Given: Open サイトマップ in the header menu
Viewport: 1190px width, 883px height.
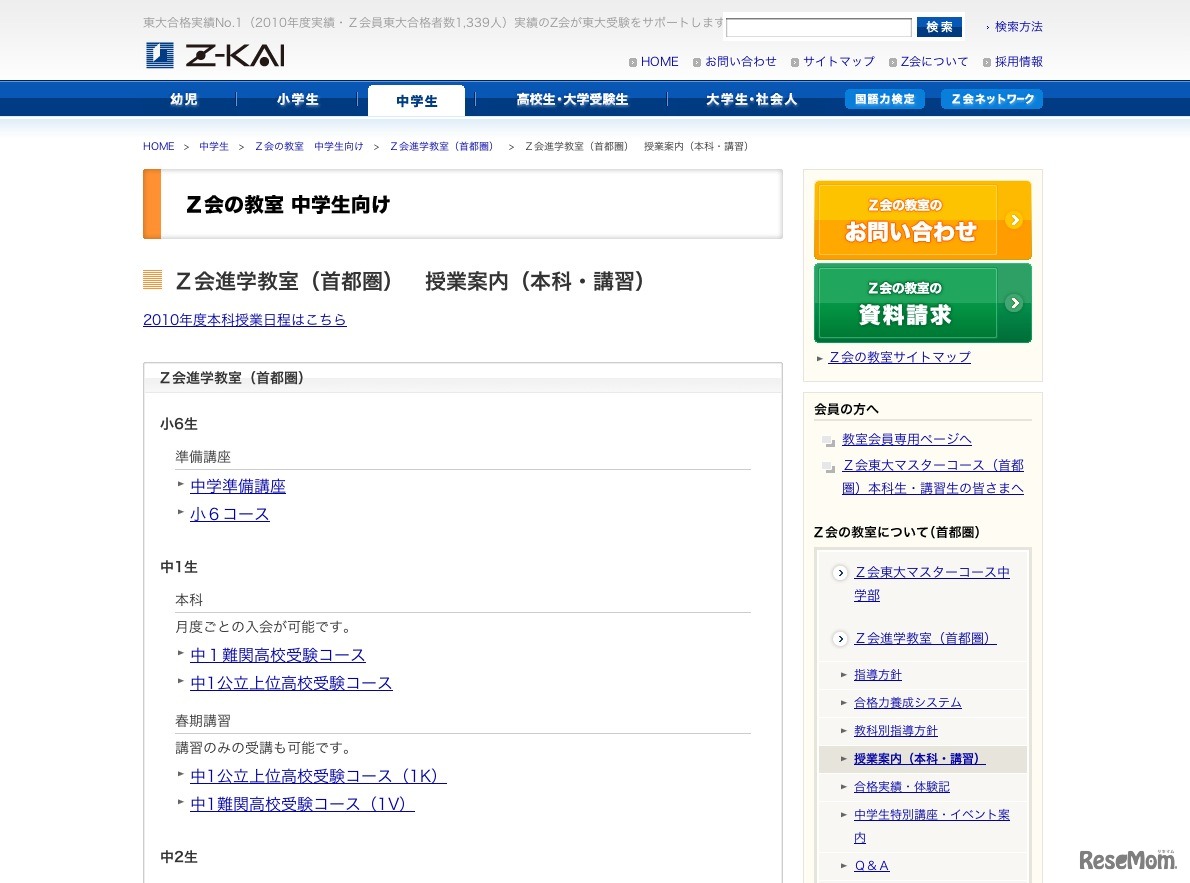Looking at the screenshot, I should pyautogui.click(x=837, y=61).
